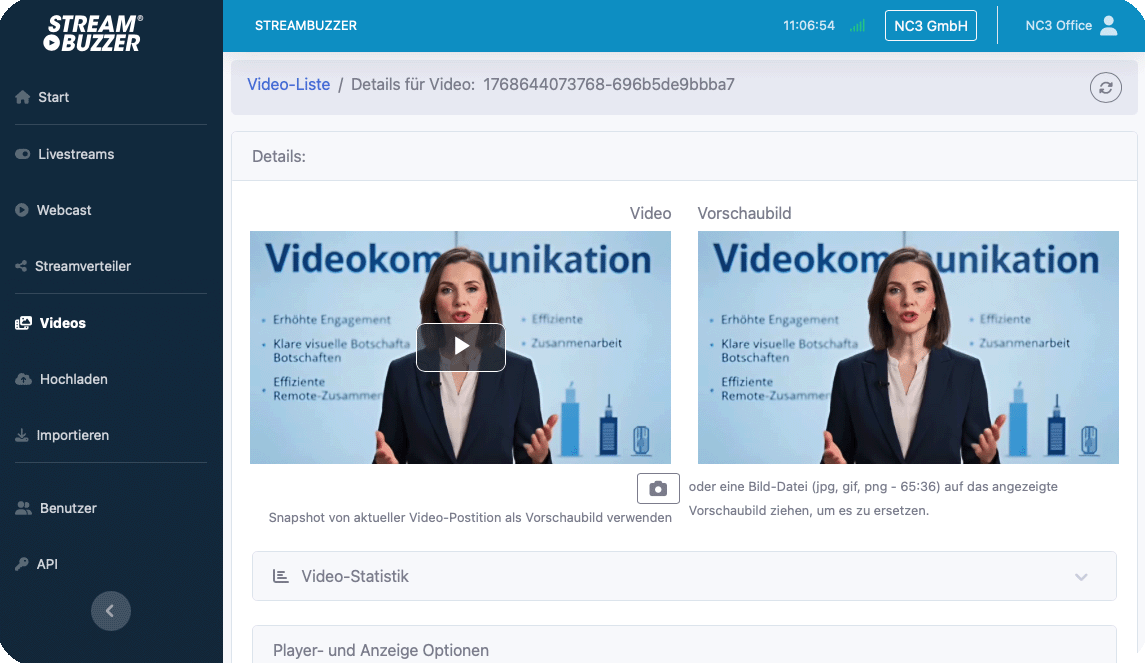Click the Vorschaubild preview thumbnail
This screenshot has width=1145, height=663.
(907, 347)
